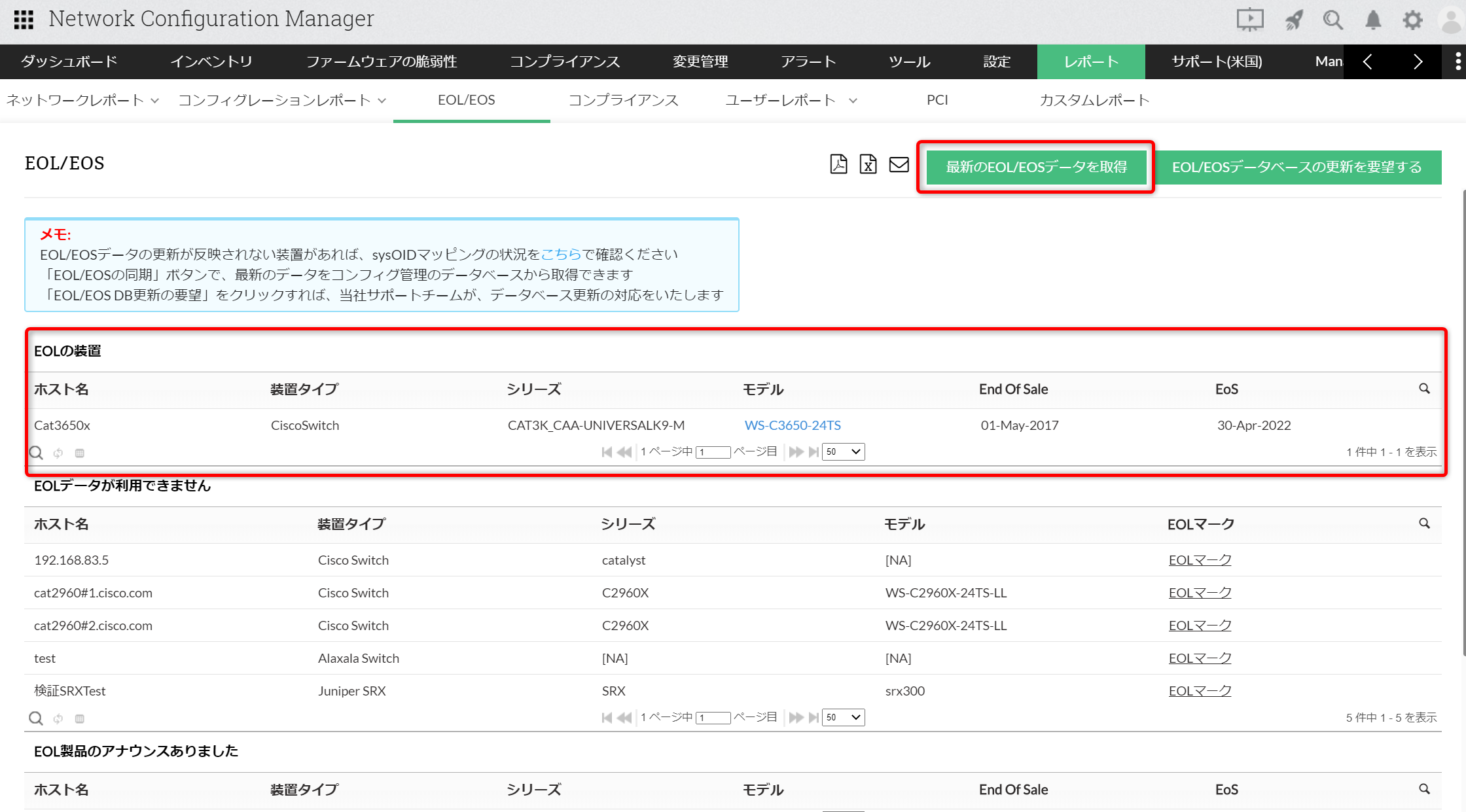
Task: Open the WS-C3650-24TS model link
Action: [x=793, y=425]
